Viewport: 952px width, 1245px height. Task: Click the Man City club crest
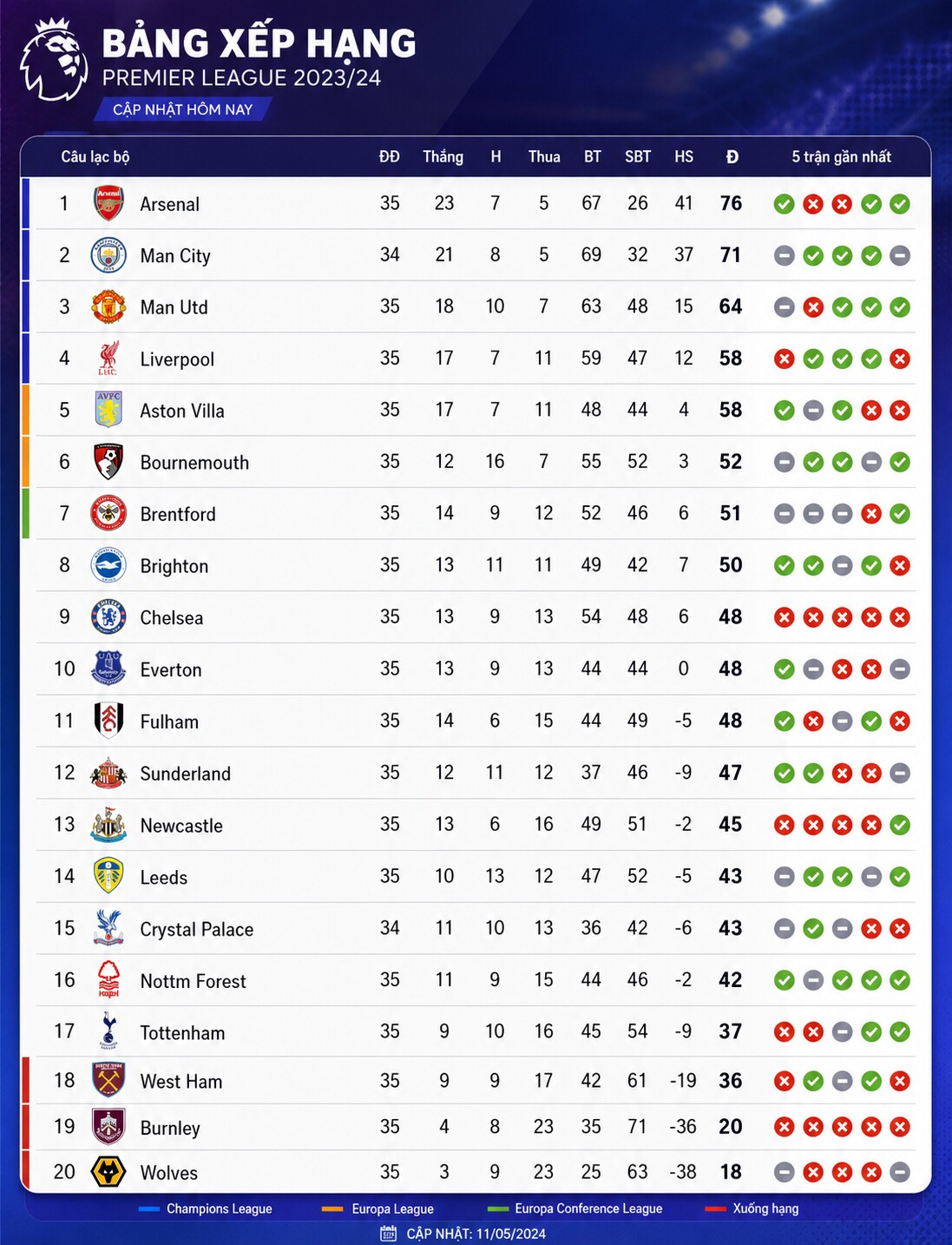108,255
